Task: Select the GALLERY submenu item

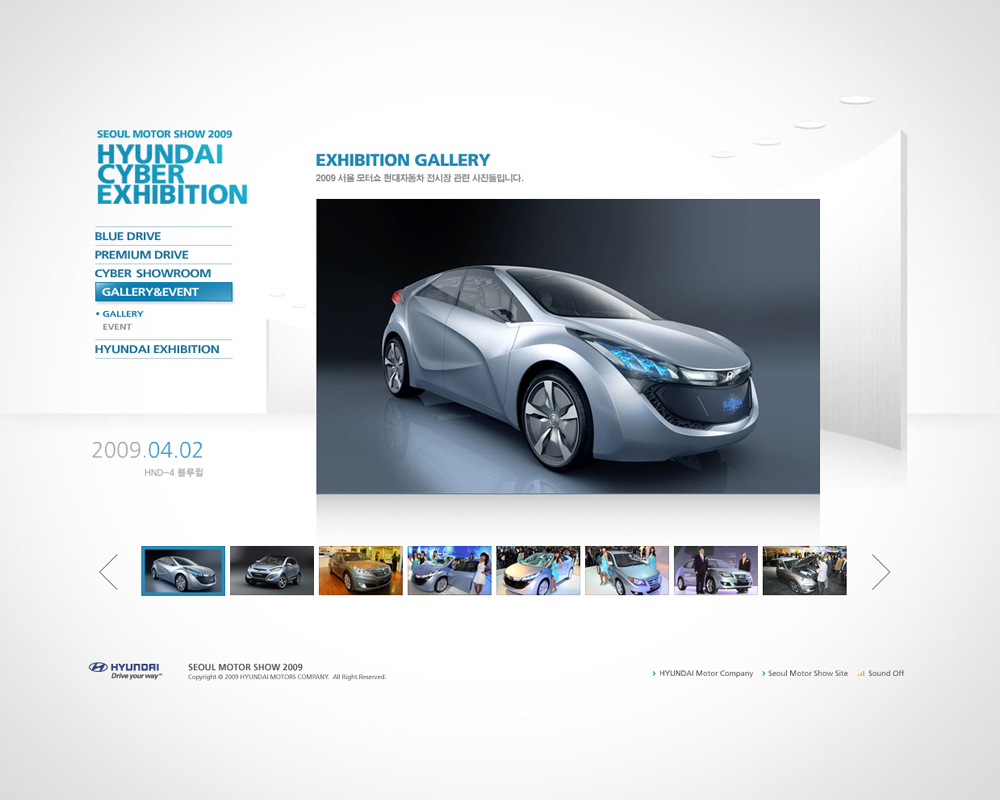Action: [123, 314]
